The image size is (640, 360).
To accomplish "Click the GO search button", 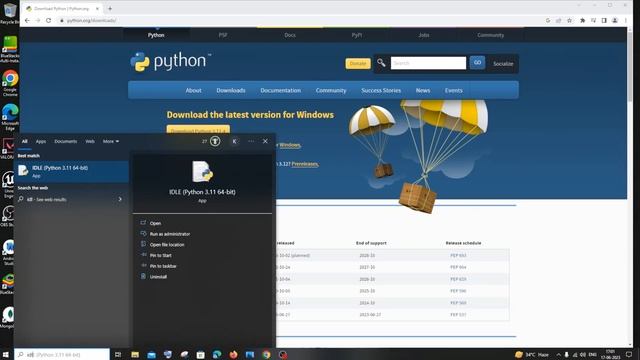I will 477,62.
